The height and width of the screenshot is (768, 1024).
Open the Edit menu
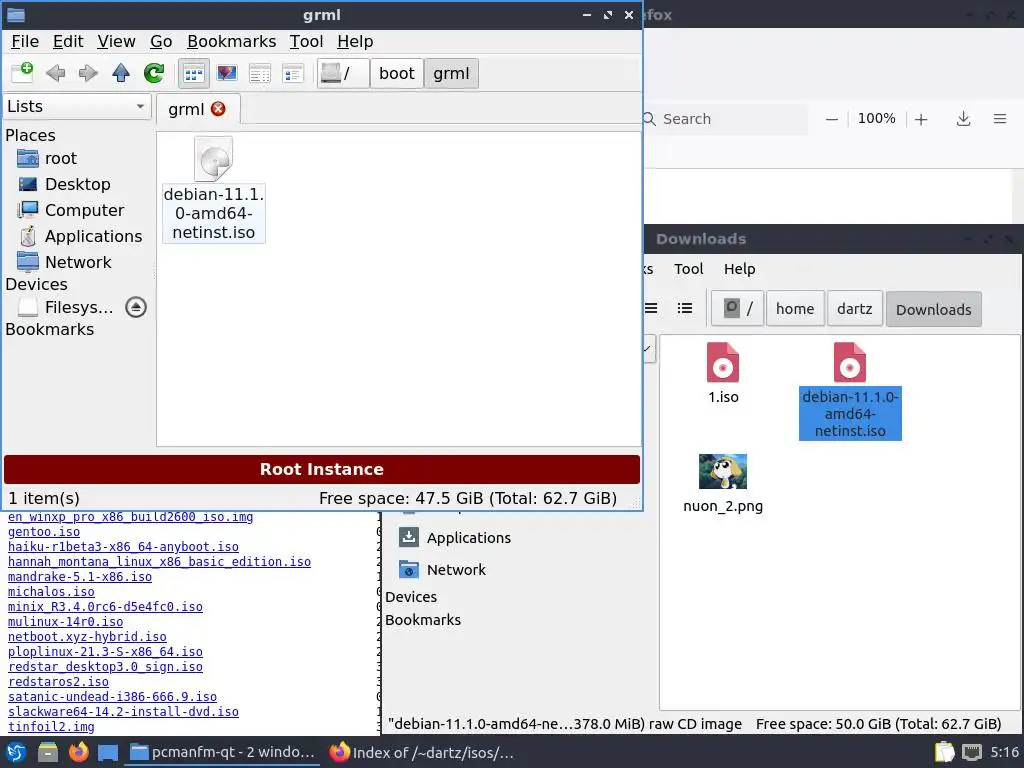point(68,41)
